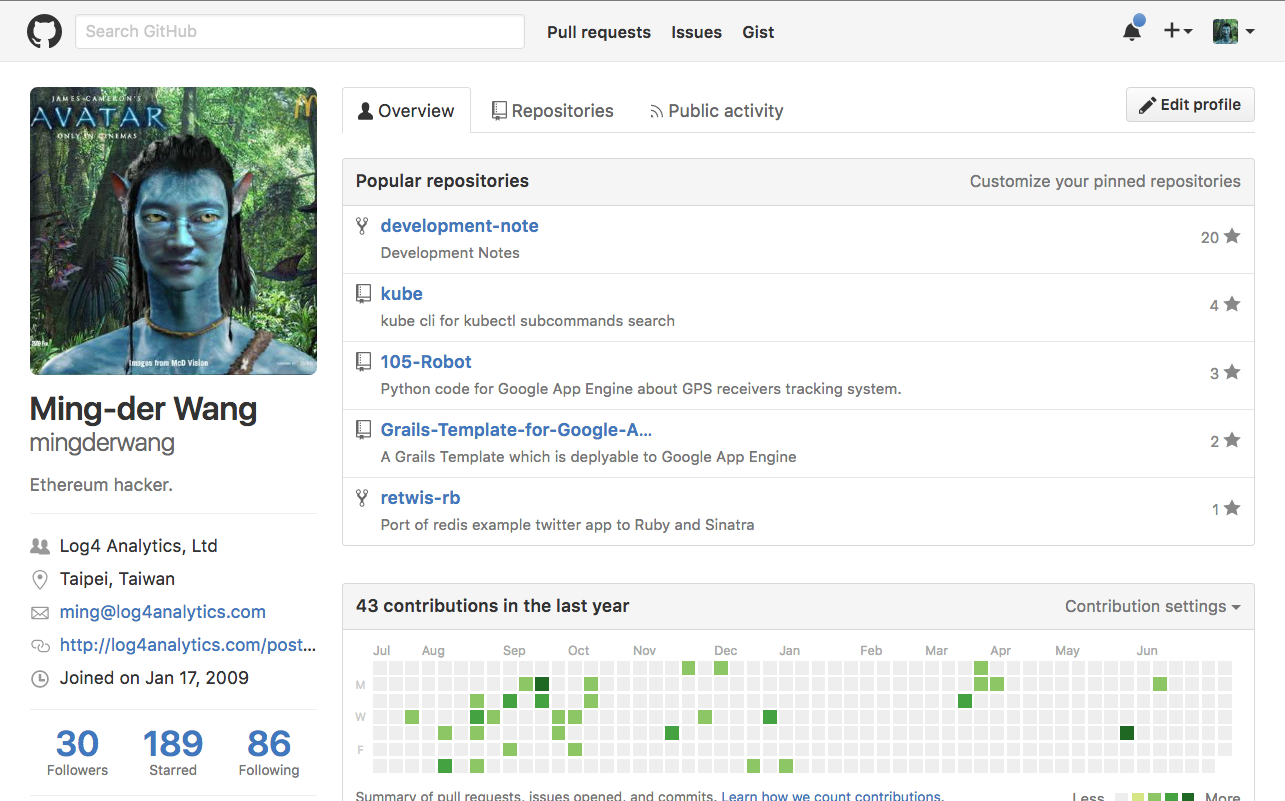This screenshot has width=1285, height=801.
Task: Switch to Public activity tab
Action: 716,111
